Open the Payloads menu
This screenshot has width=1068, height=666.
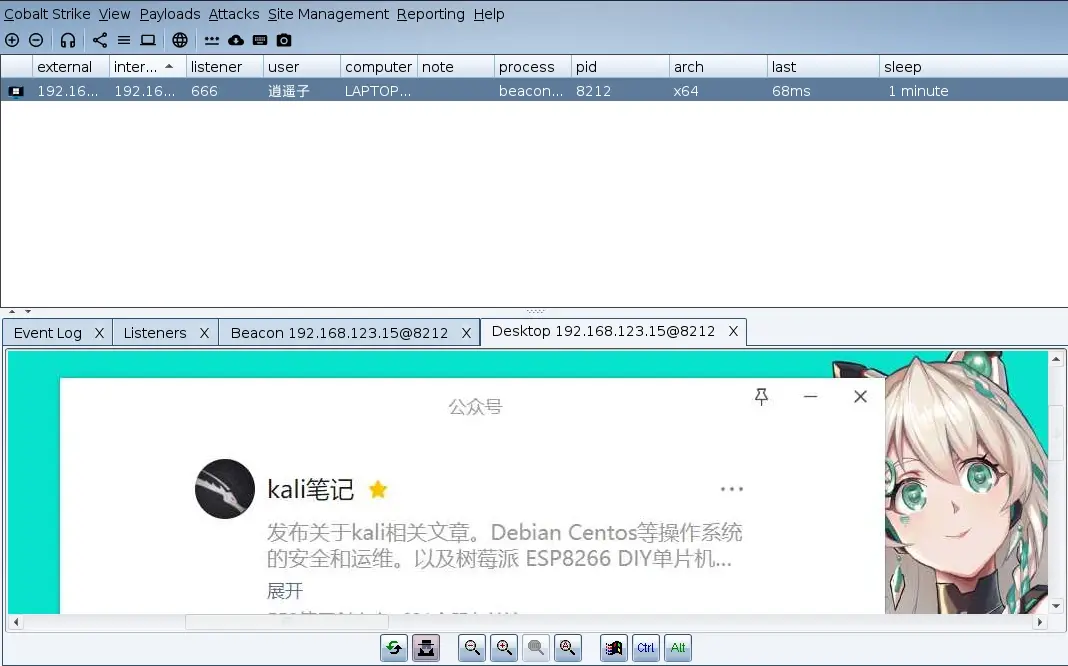coord(170,14)
